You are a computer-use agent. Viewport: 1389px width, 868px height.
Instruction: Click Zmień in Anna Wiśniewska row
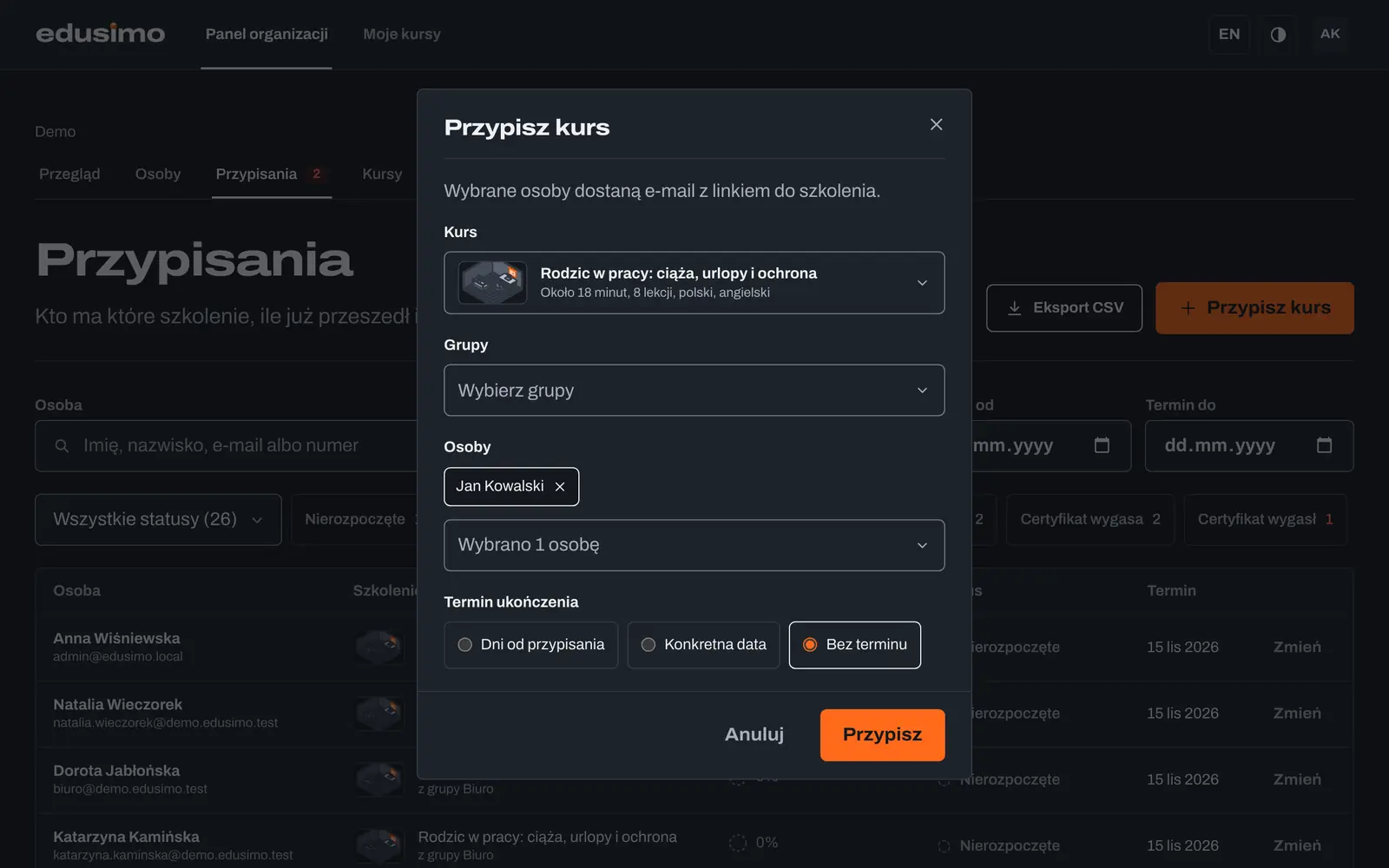pos(1297,648)
